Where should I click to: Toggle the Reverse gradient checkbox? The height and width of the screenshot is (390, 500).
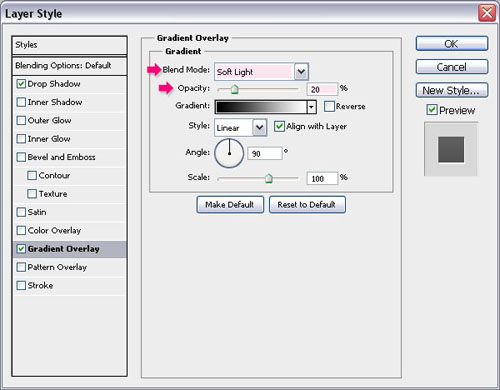pos(329,106)
